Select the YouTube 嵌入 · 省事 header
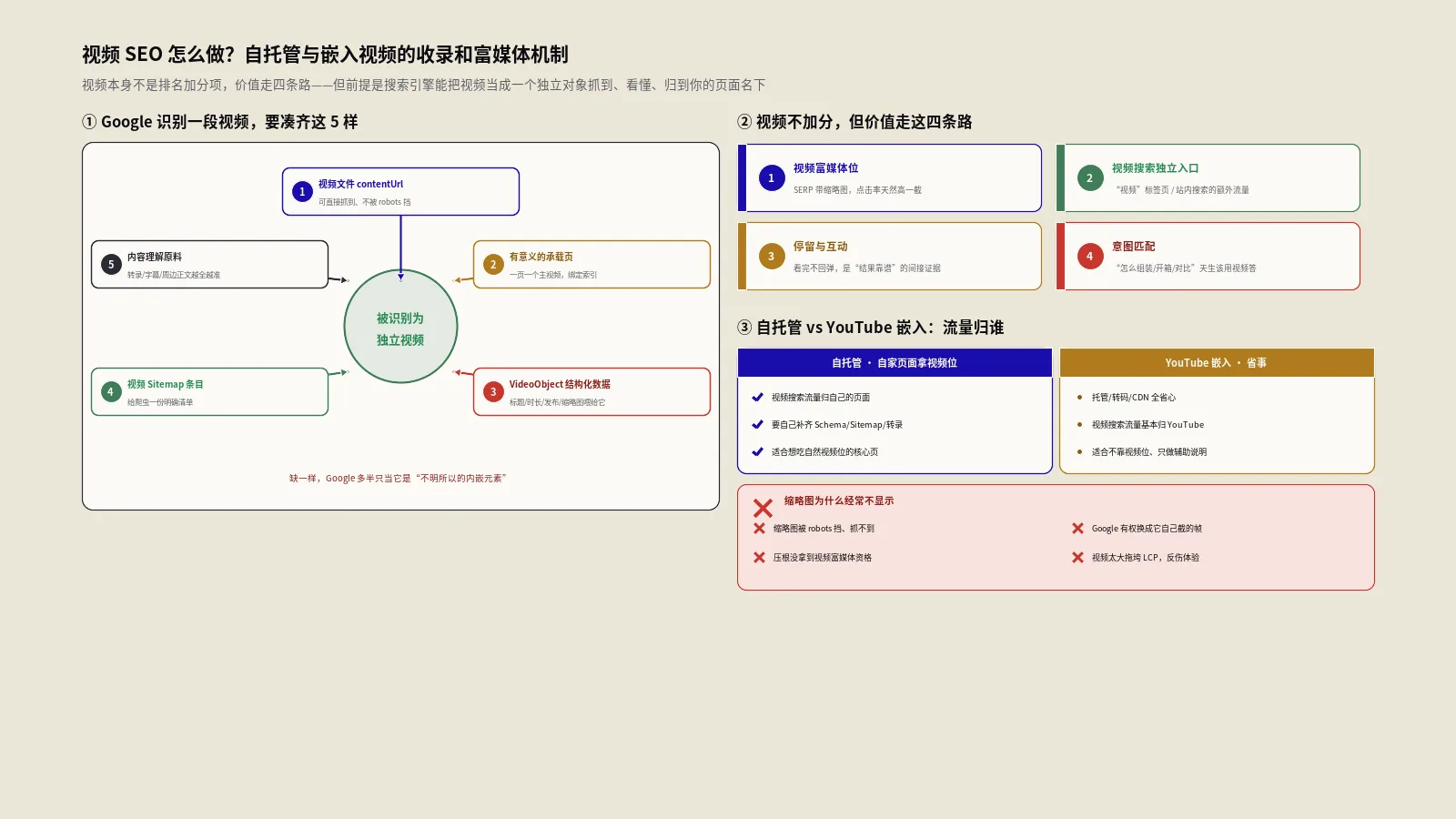1456x819 pixels. point(1217,363)
